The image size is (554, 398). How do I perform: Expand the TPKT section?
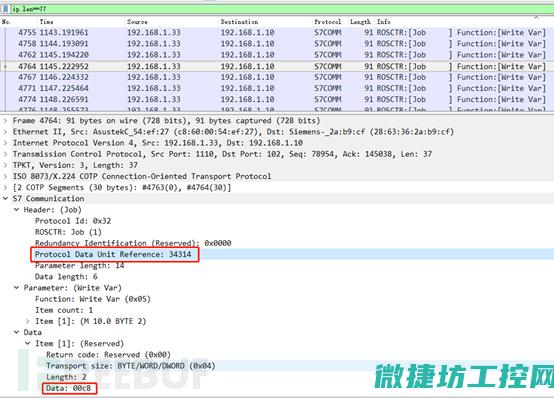click(5, 165)
